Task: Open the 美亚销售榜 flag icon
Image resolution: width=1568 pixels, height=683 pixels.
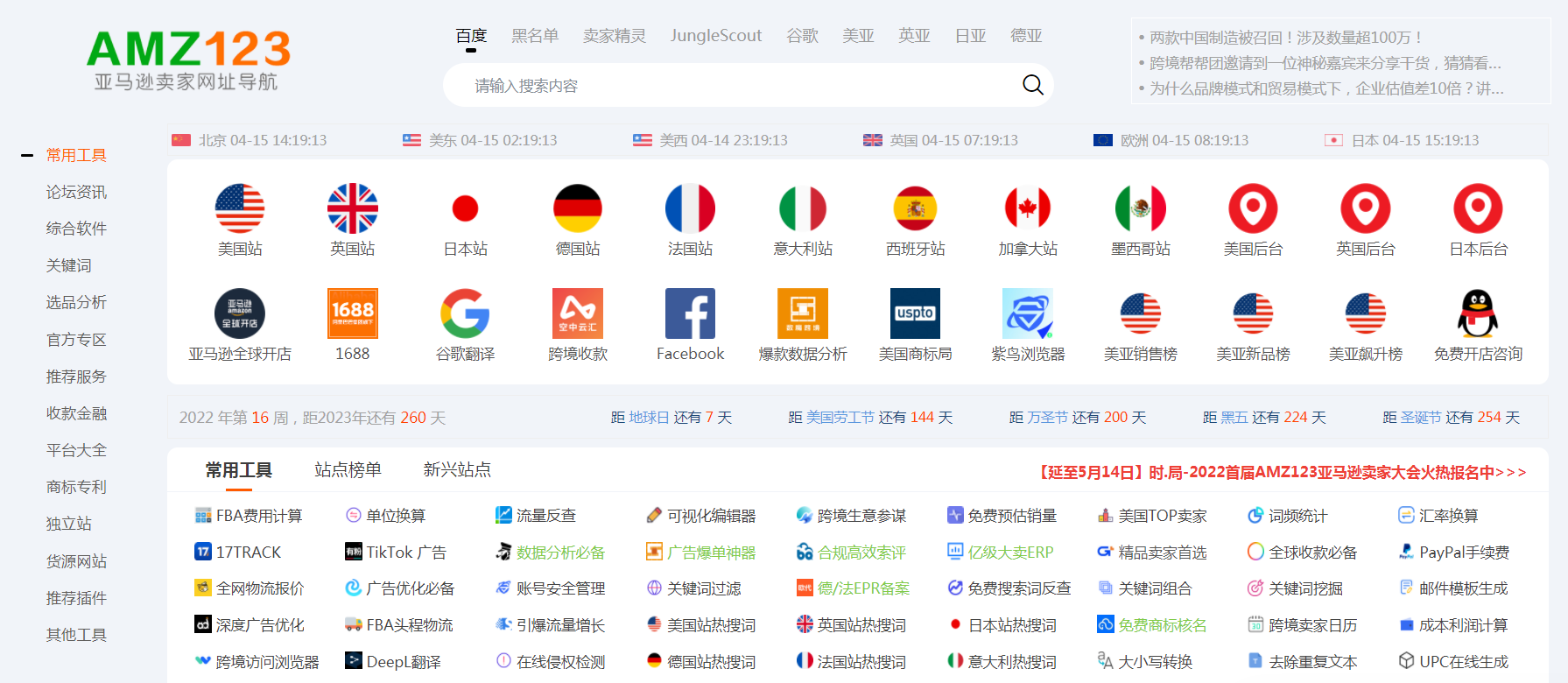Action: point(1141,313)
